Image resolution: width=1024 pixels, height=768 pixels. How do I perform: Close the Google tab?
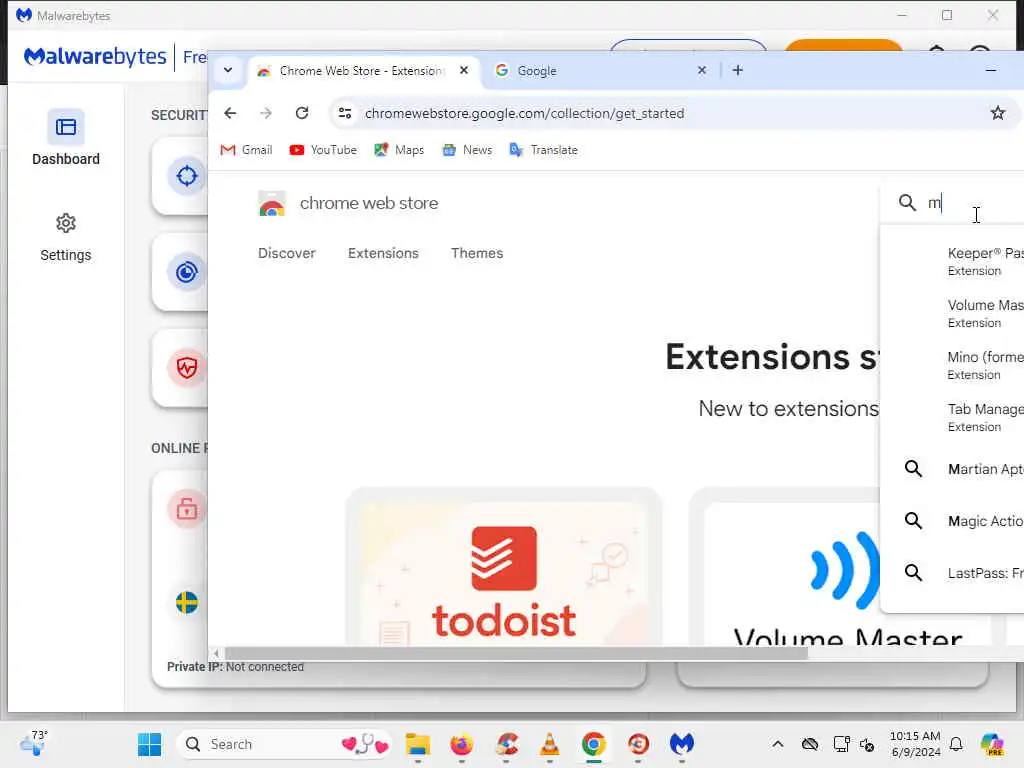pyautogui.click(x=701, y=70)
